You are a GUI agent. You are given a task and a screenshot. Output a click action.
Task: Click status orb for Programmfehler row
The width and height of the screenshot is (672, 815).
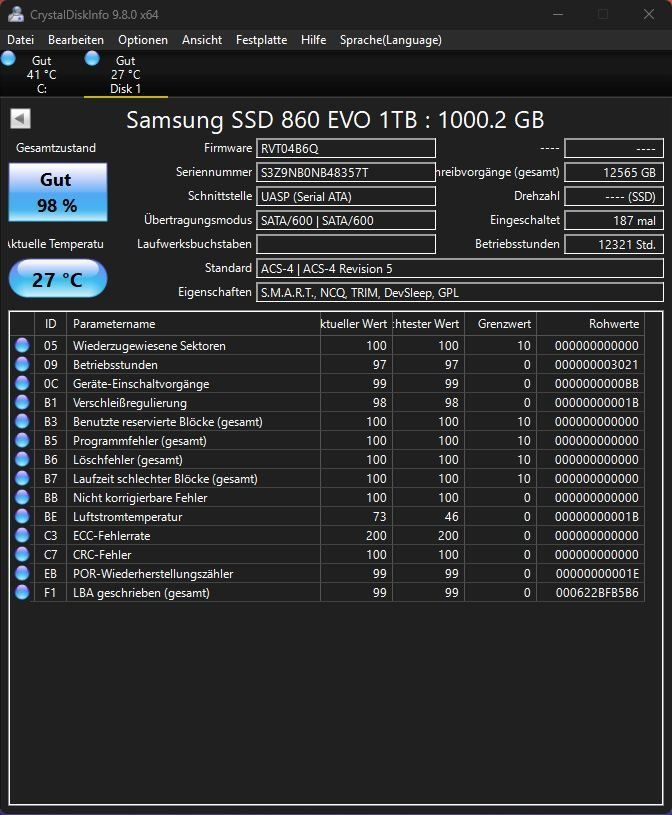pyautogui.click(x=22, y=440)
